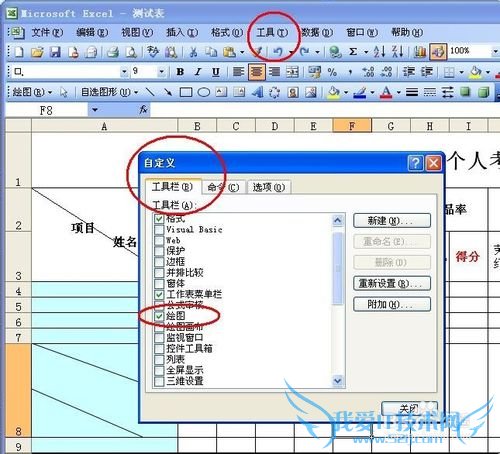
Task: Toggle the Drawing toolbar icon
Action: pos(438,52)
